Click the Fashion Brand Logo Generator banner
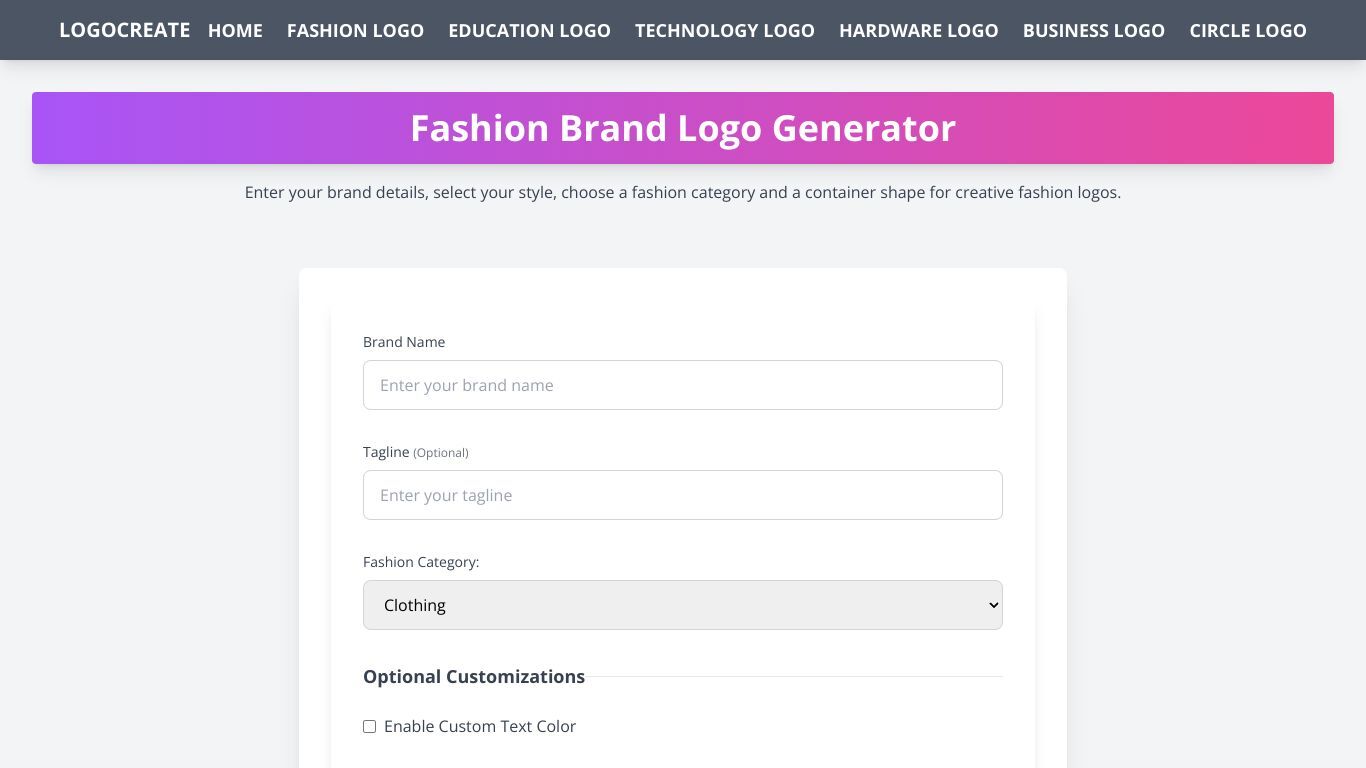Image resolution: width=1366 pixels, height=768 pixels. (683, 128)
